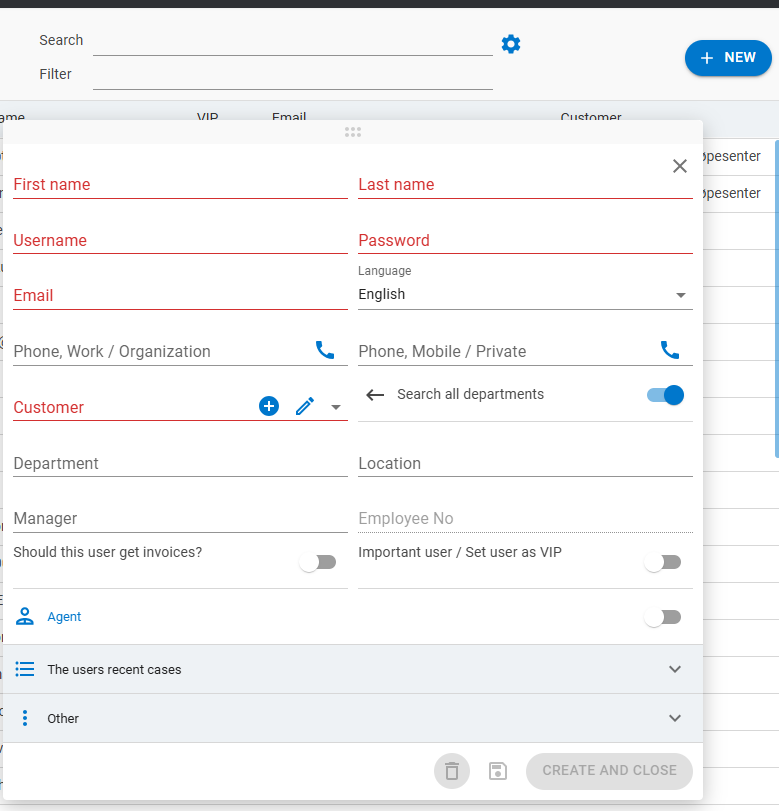Add a new customer with plus icon
The image size is (779, 811).
coord(269,406)
